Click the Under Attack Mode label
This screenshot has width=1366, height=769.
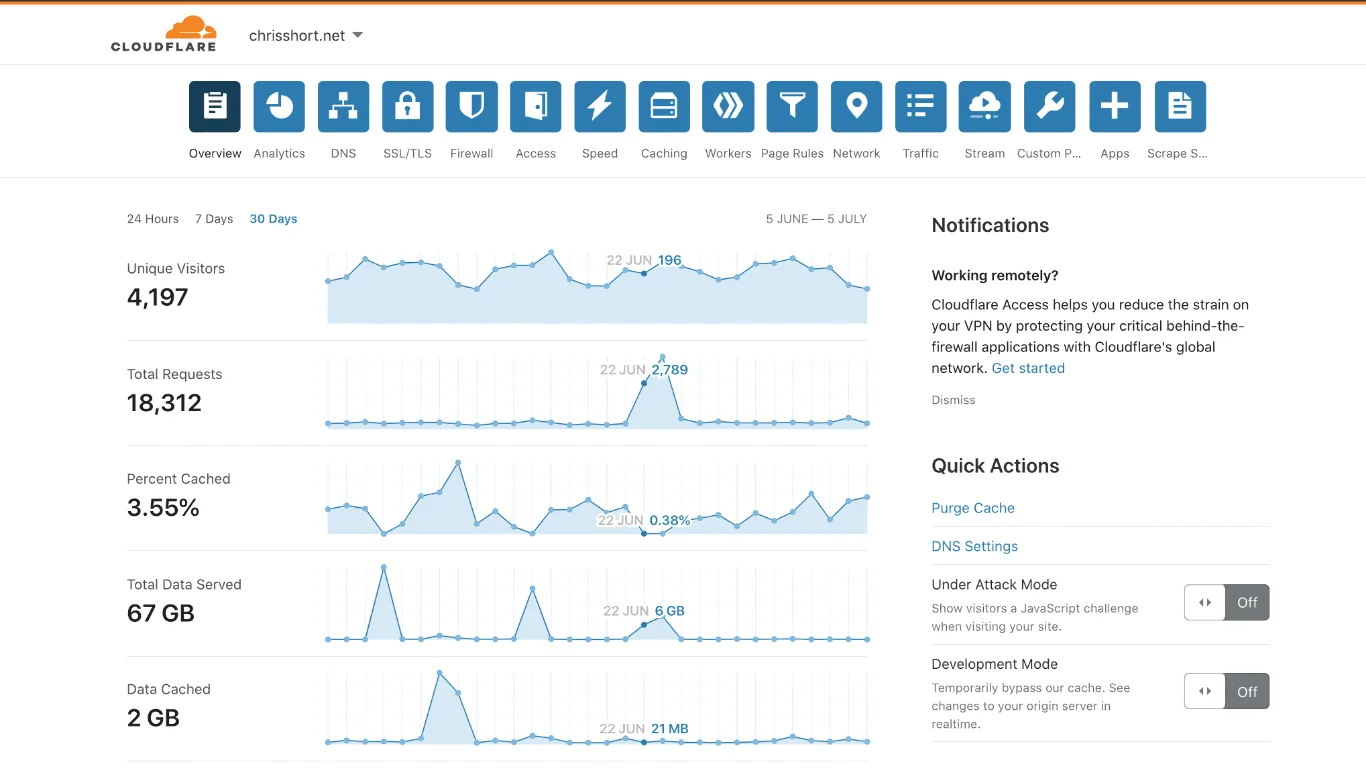pyautogui.click(x=994, y=585)
